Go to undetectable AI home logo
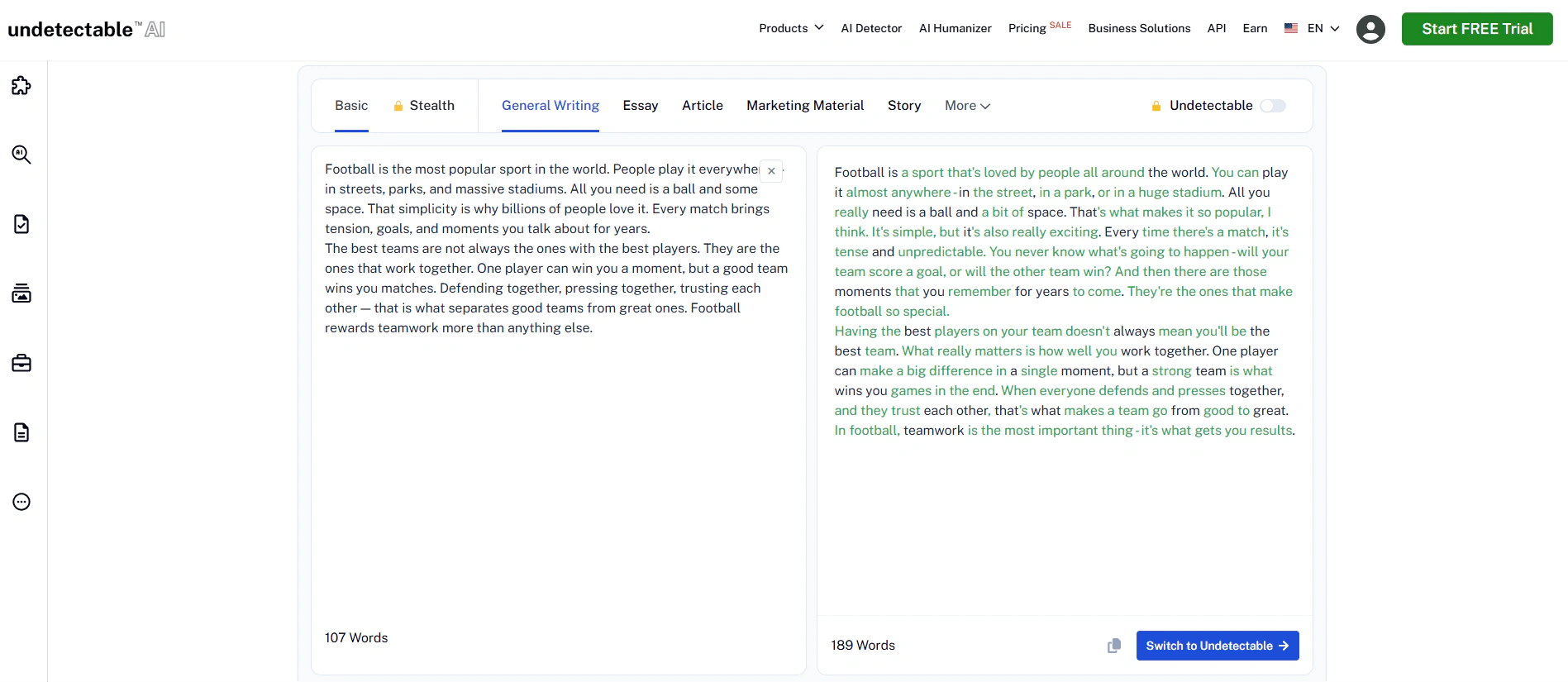1568x682 pixels. [87, 30]
